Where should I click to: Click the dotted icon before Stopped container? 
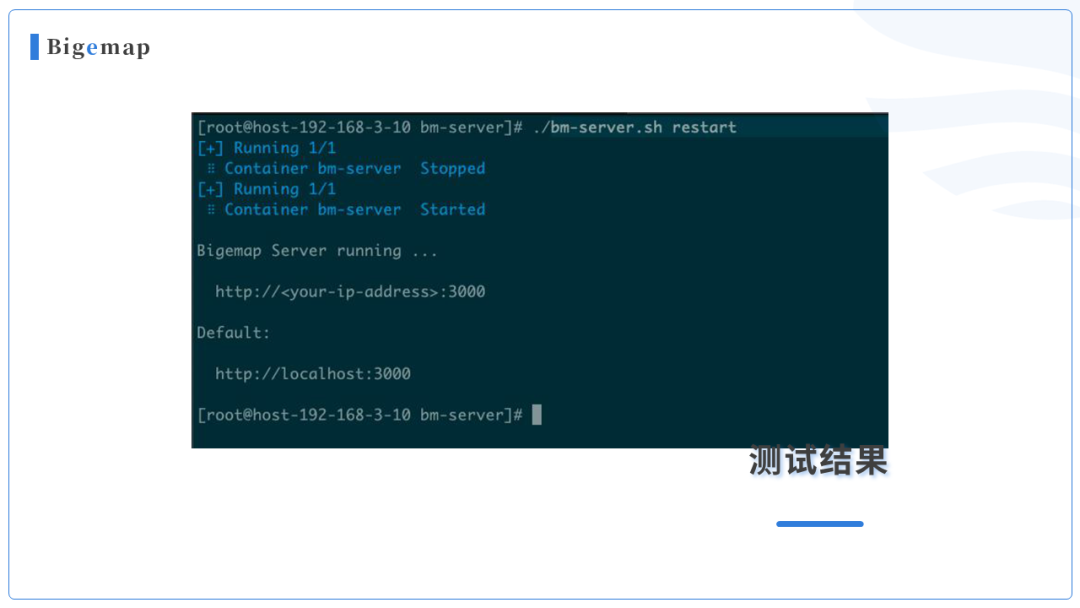(211, 169)
